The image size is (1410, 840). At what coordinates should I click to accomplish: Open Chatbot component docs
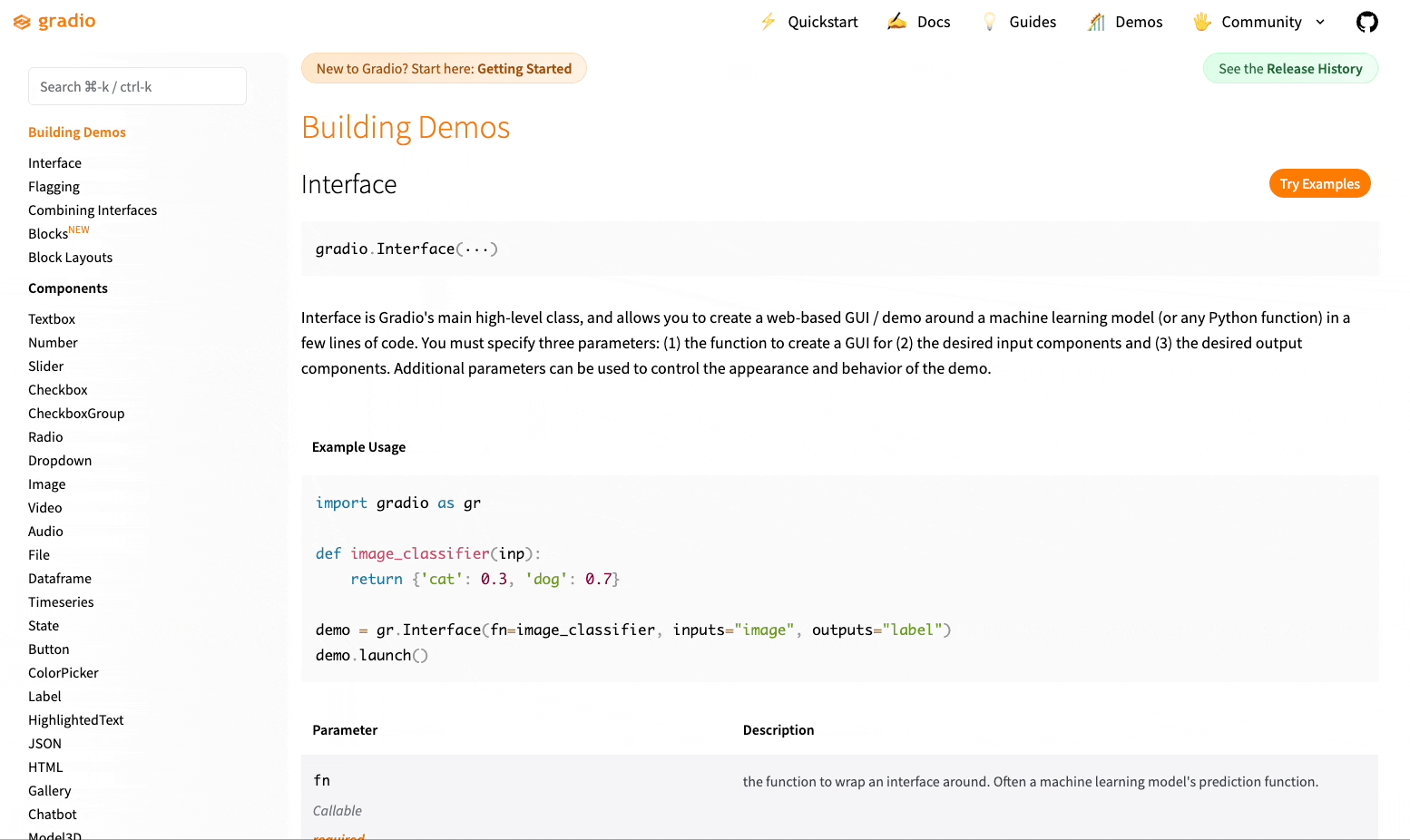pos(53,815)
